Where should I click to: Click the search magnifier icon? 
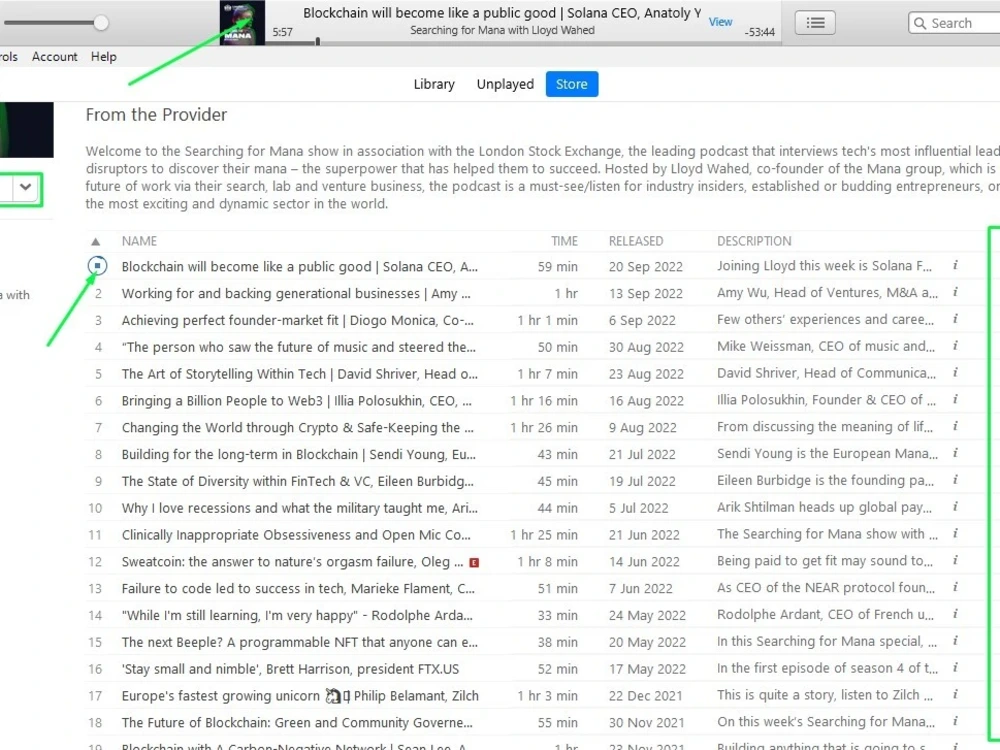pos(920,24)
